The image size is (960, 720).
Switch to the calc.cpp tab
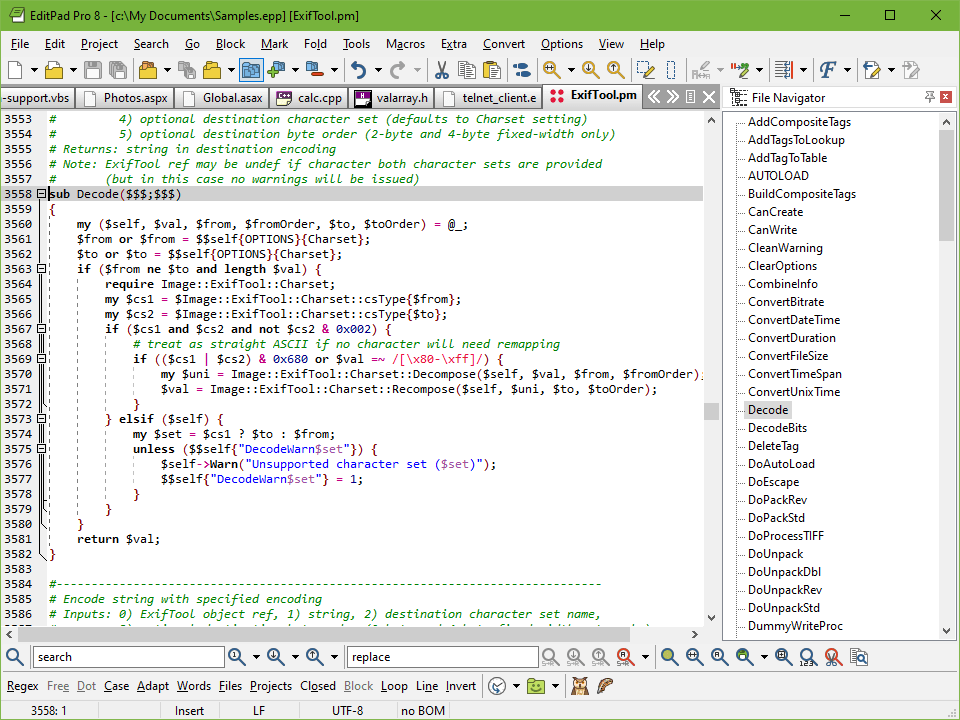(309, 98)
